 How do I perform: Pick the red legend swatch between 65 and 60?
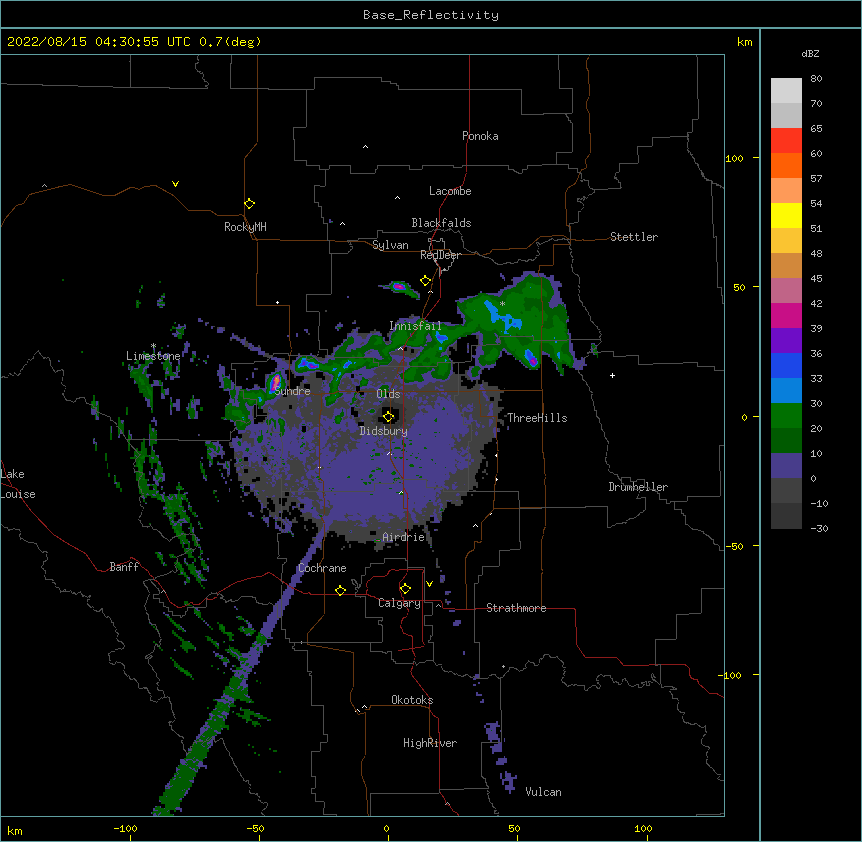[x=786, y=141]
